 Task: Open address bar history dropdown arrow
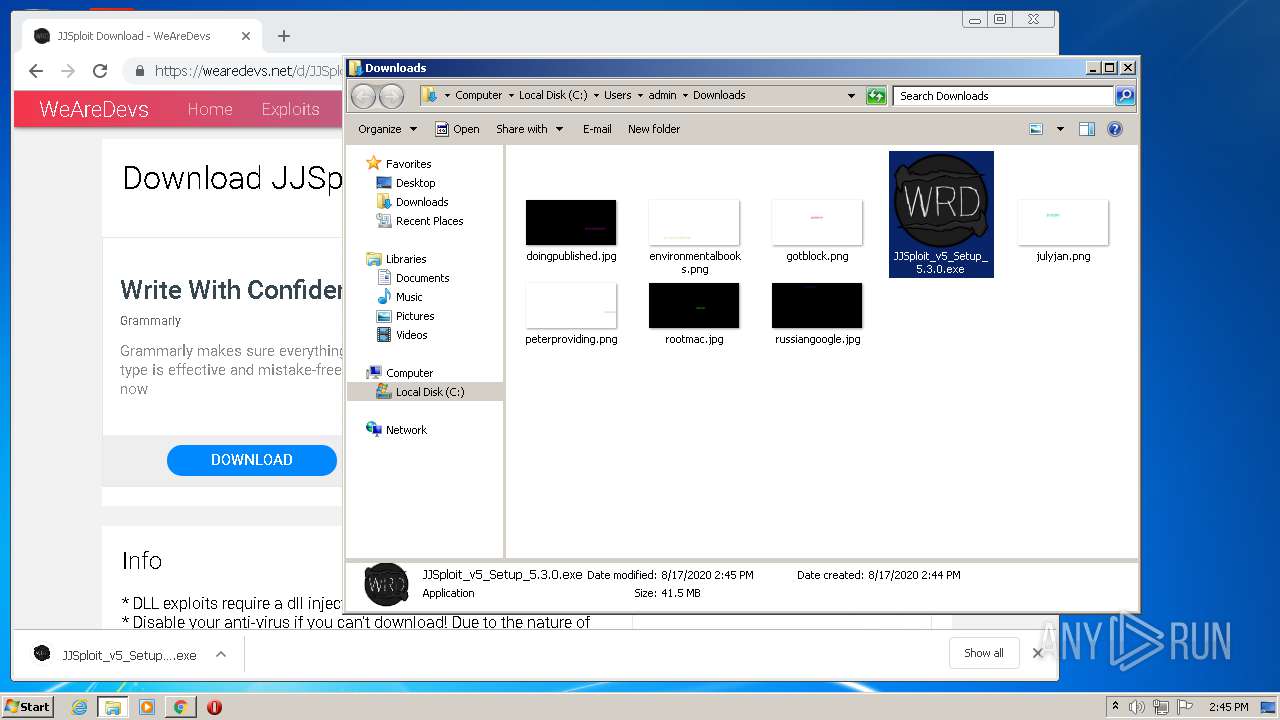851,96
